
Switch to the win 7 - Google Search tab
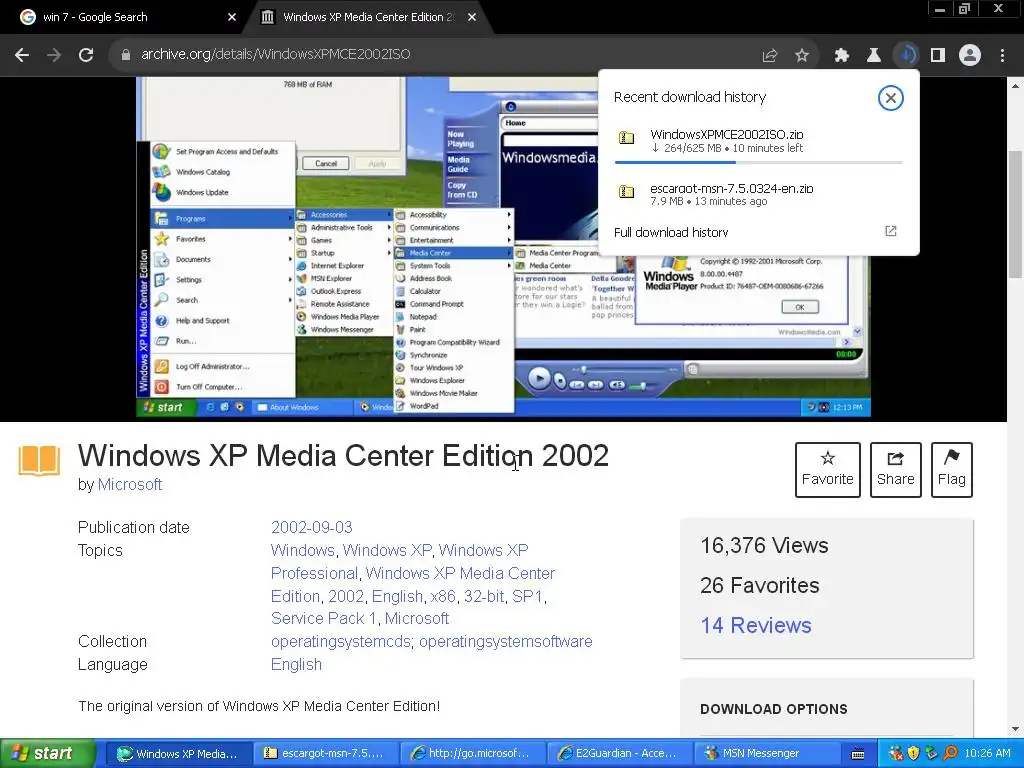123,17
